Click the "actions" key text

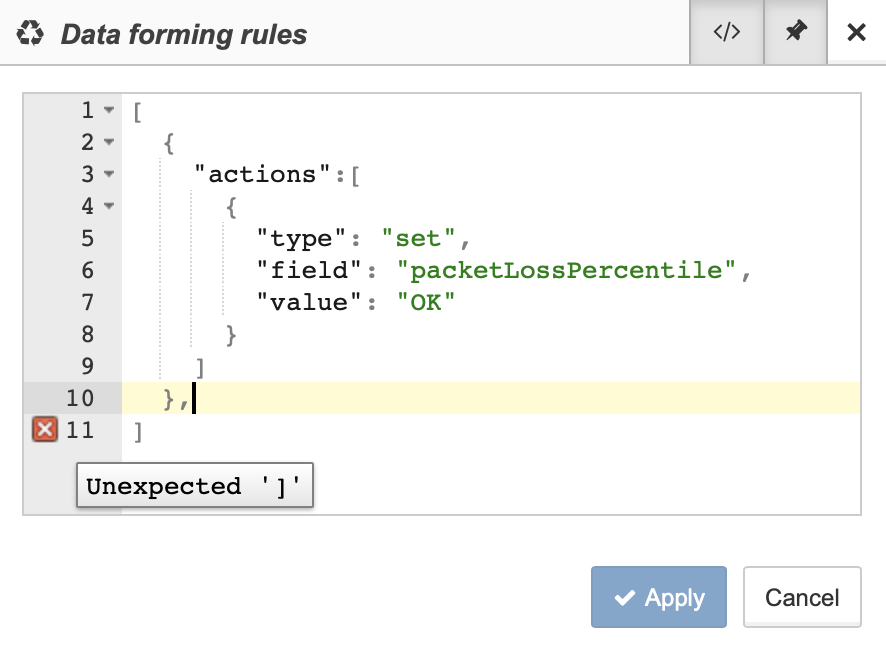(x=262, y=175)
